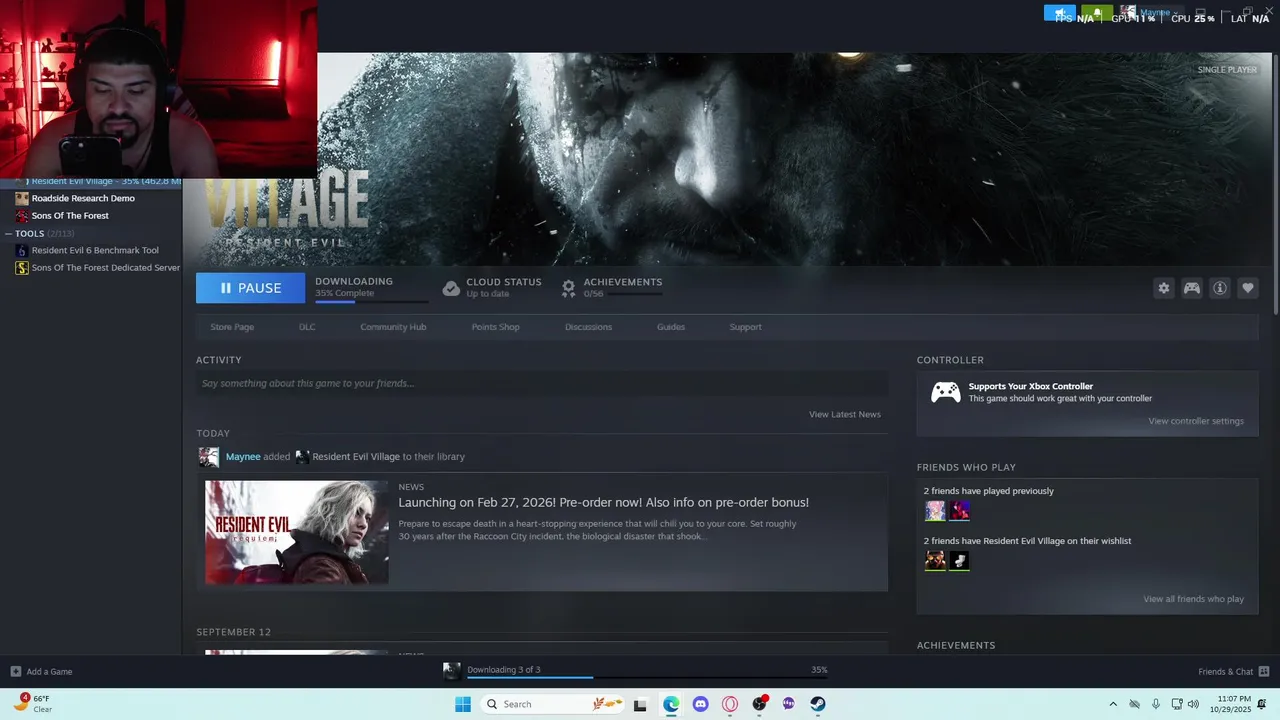
Task: Click the taskbar Search box
Action: click(552, 704)
